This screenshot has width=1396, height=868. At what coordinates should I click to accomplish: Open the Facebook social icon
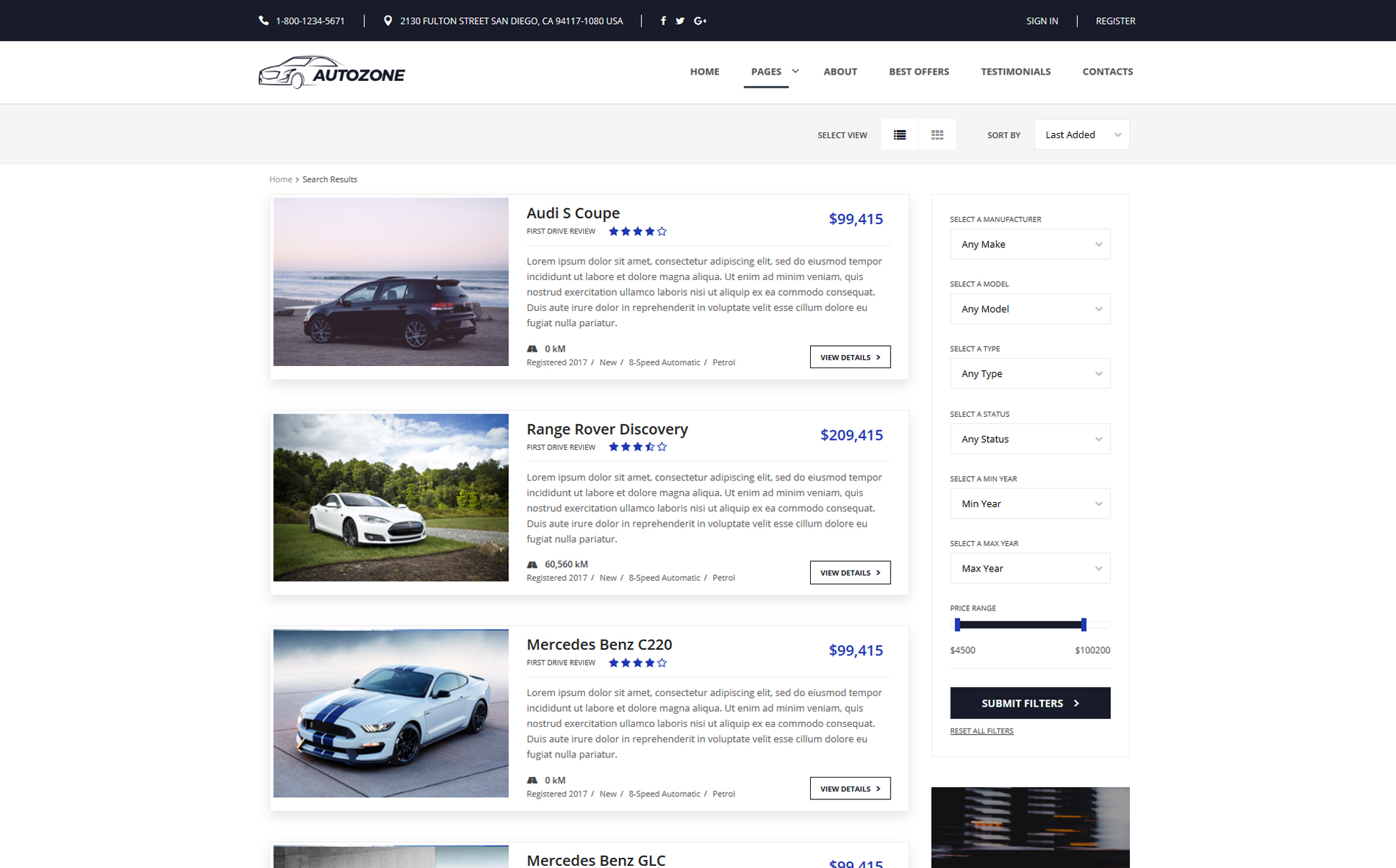tap(663, 21)
